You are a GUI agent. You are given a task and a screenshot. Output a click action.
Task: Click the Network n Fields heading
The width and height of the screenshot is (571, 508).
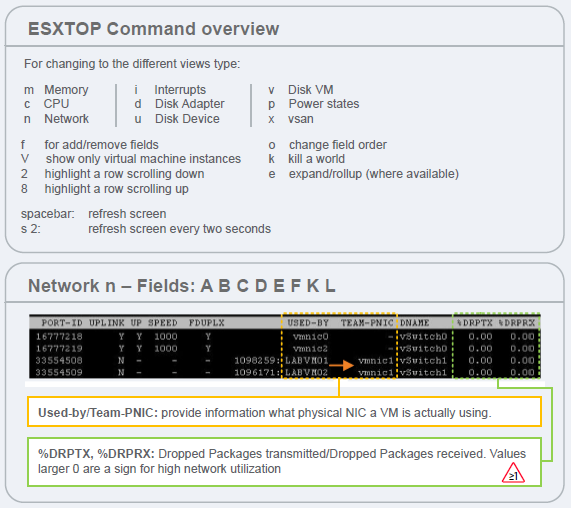click(x=181, y=286)
